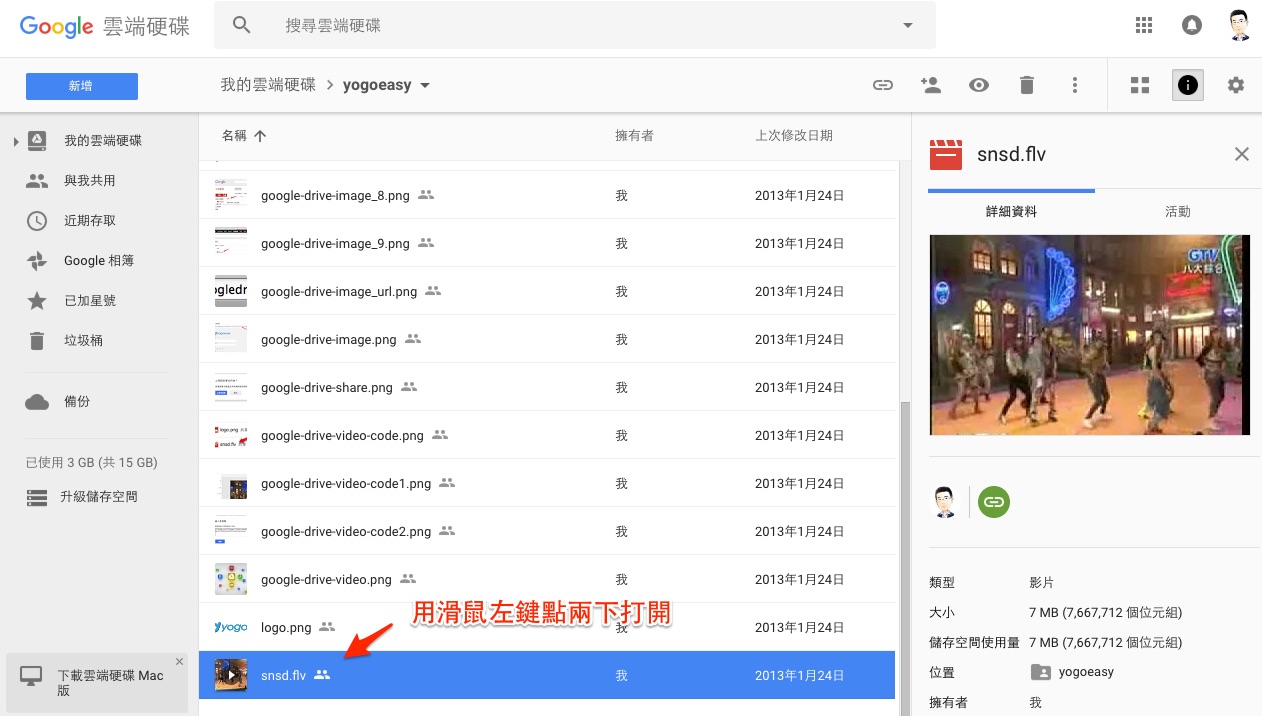Sort by Name column header
The height and width of the screenshot is (716, 1262).
243,136
